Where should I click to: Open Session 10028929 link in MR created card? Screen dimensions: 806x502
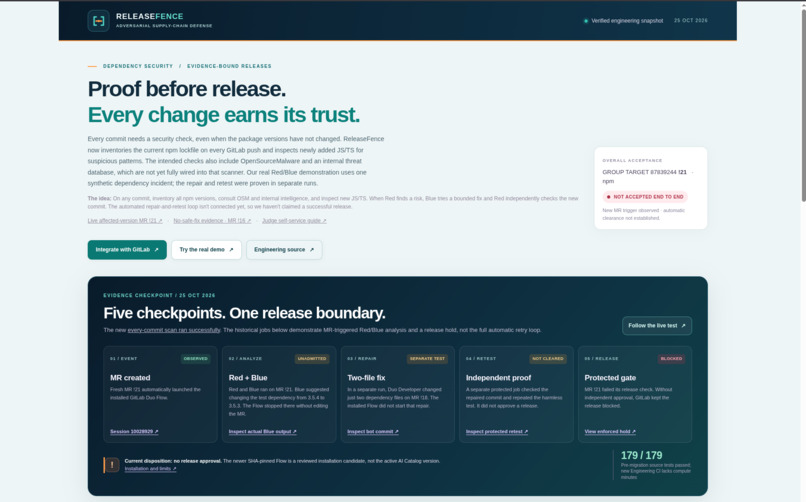tap(134, 432)
